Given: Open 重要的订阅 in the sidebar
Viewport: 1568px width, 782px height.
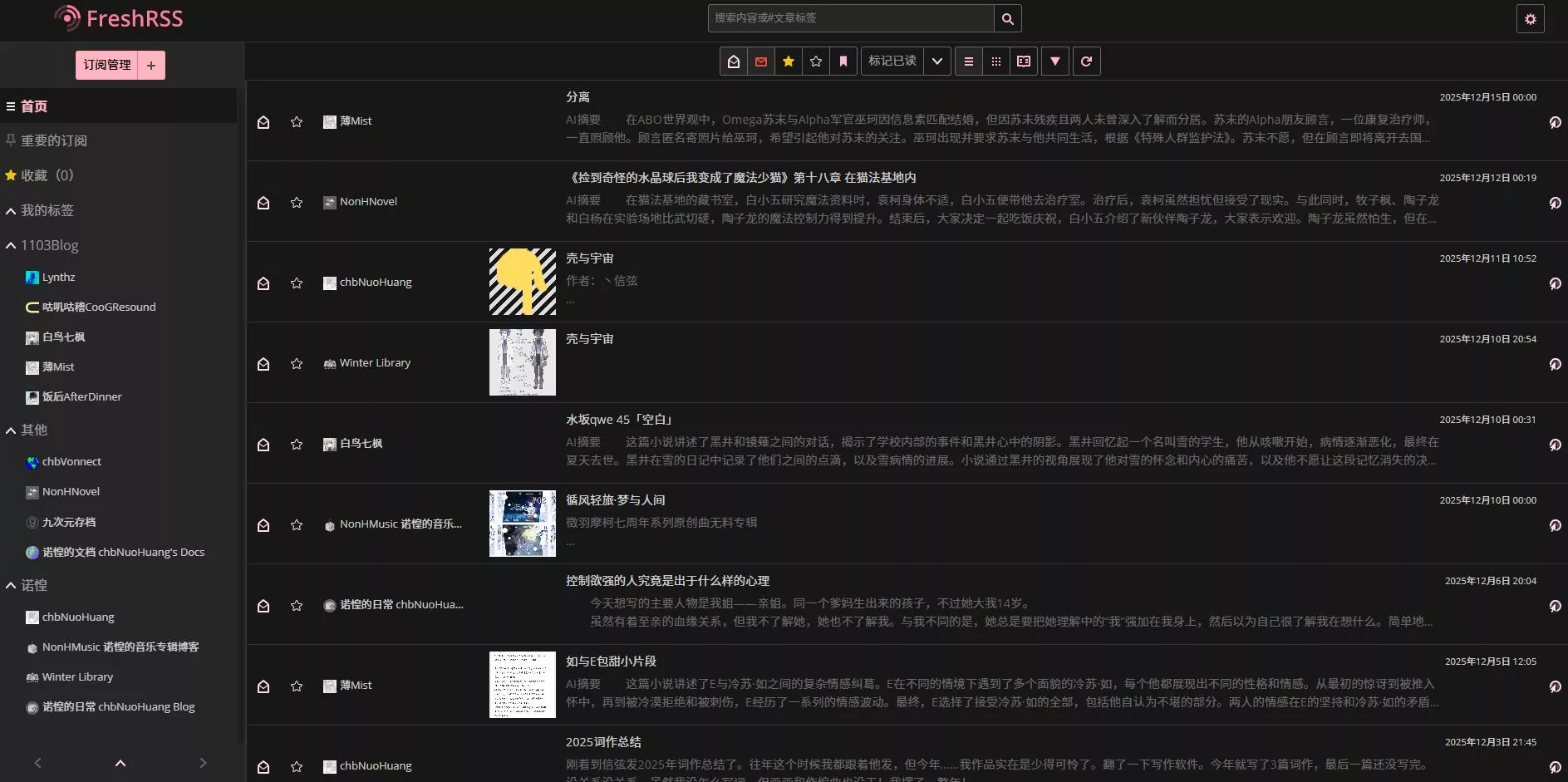Looking at the screenshot, I should coord(53,141).
